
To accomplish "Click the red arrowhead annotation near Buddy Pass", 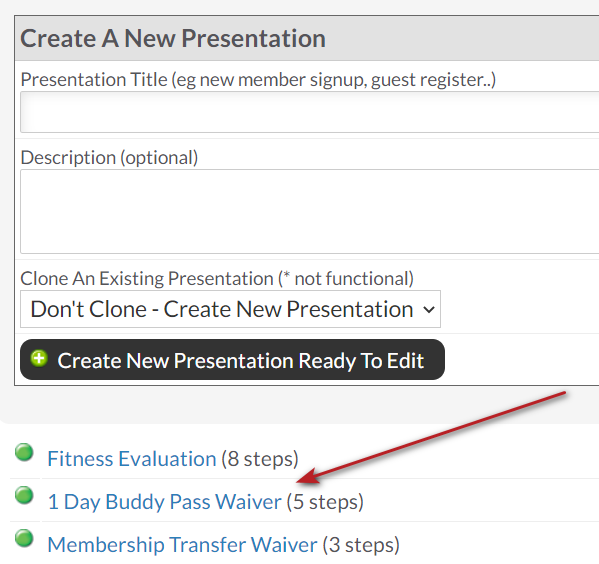I will [308, 476].
